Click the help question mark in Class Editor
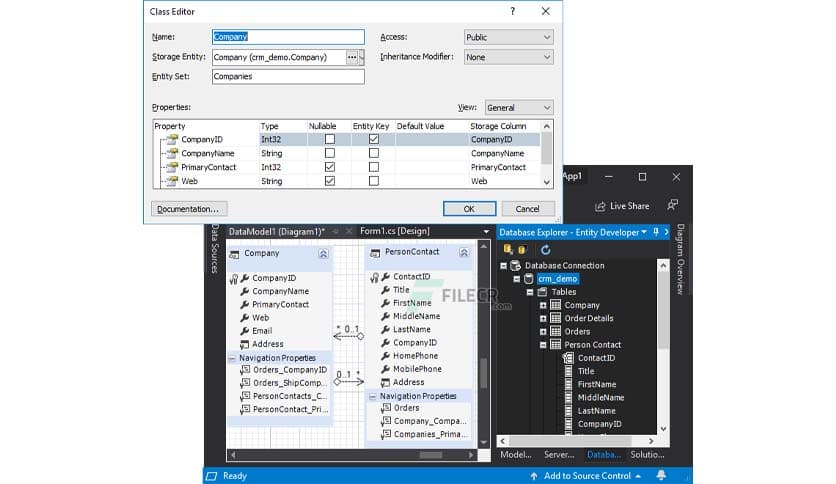Viewport: 836px width, 484px height. coord(512,11)
